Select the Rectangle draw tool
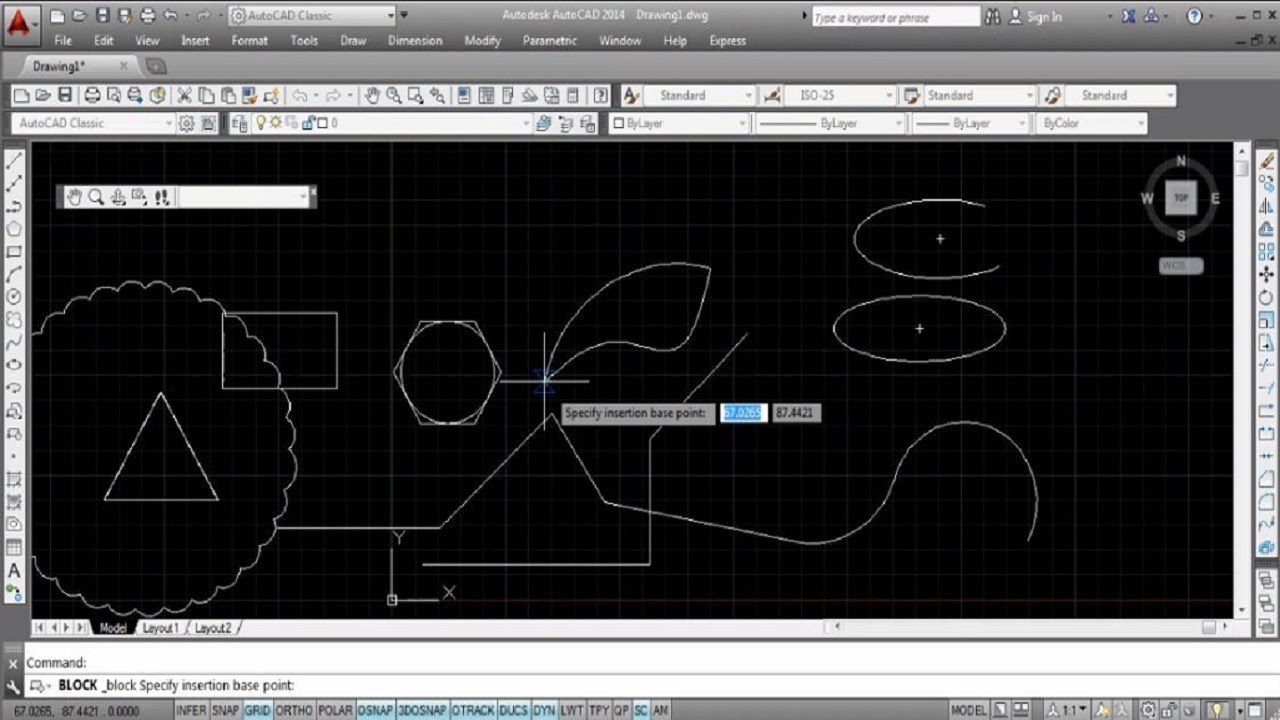Image resolution: width=1280 pixels, height=720 pixels. 14,252
